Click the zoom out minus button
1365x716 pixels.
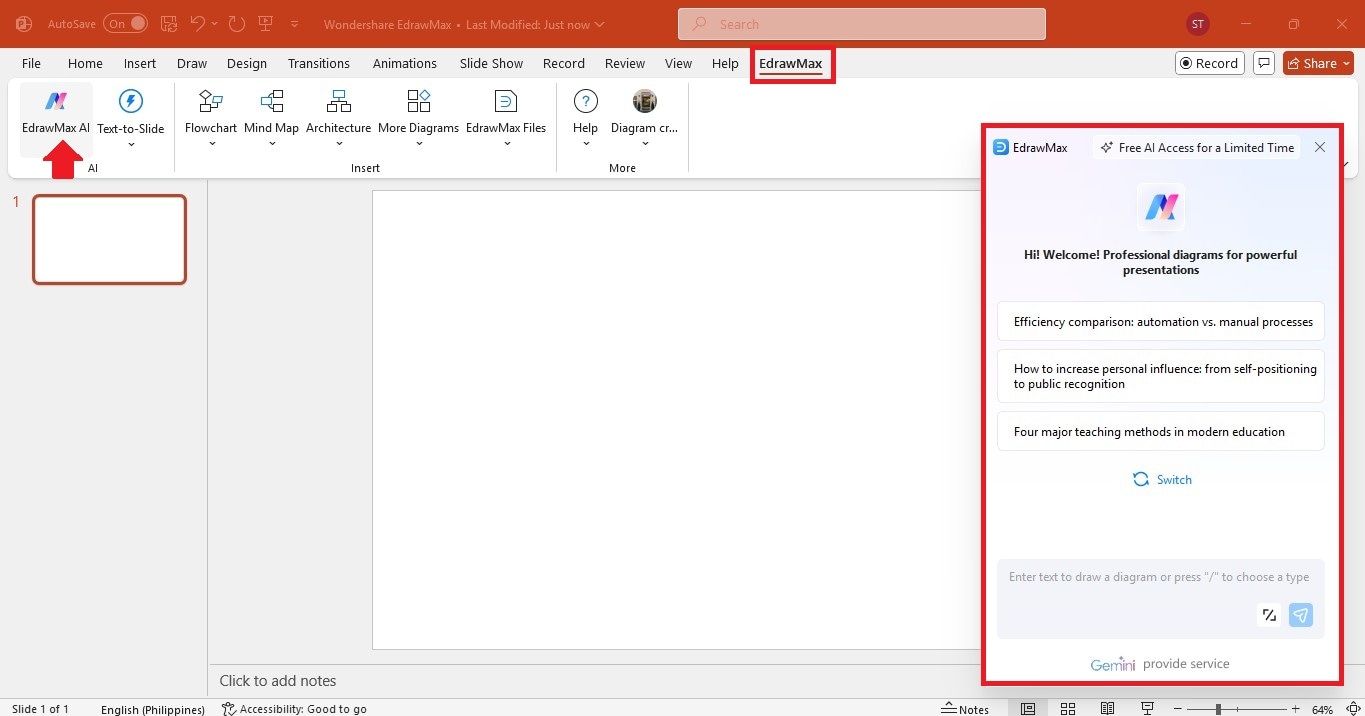[1179, 709]
